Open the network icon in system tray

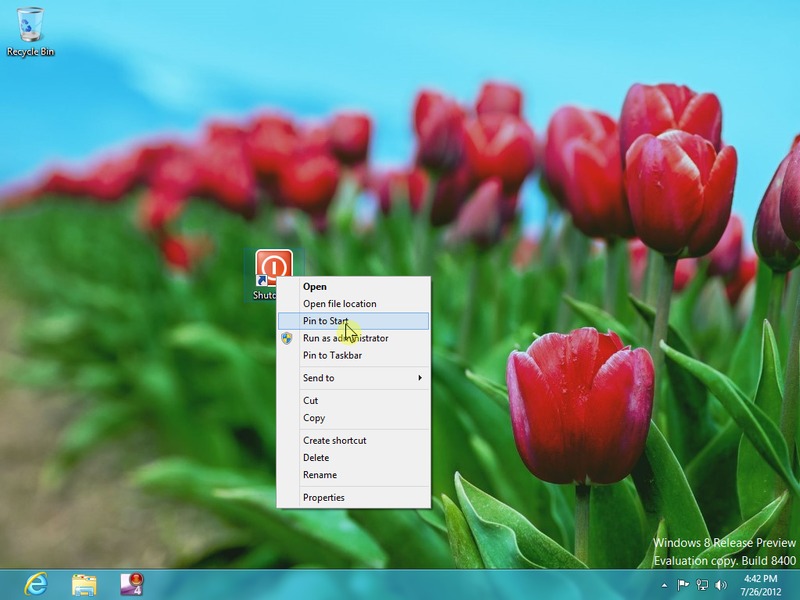tap(702, 585)
